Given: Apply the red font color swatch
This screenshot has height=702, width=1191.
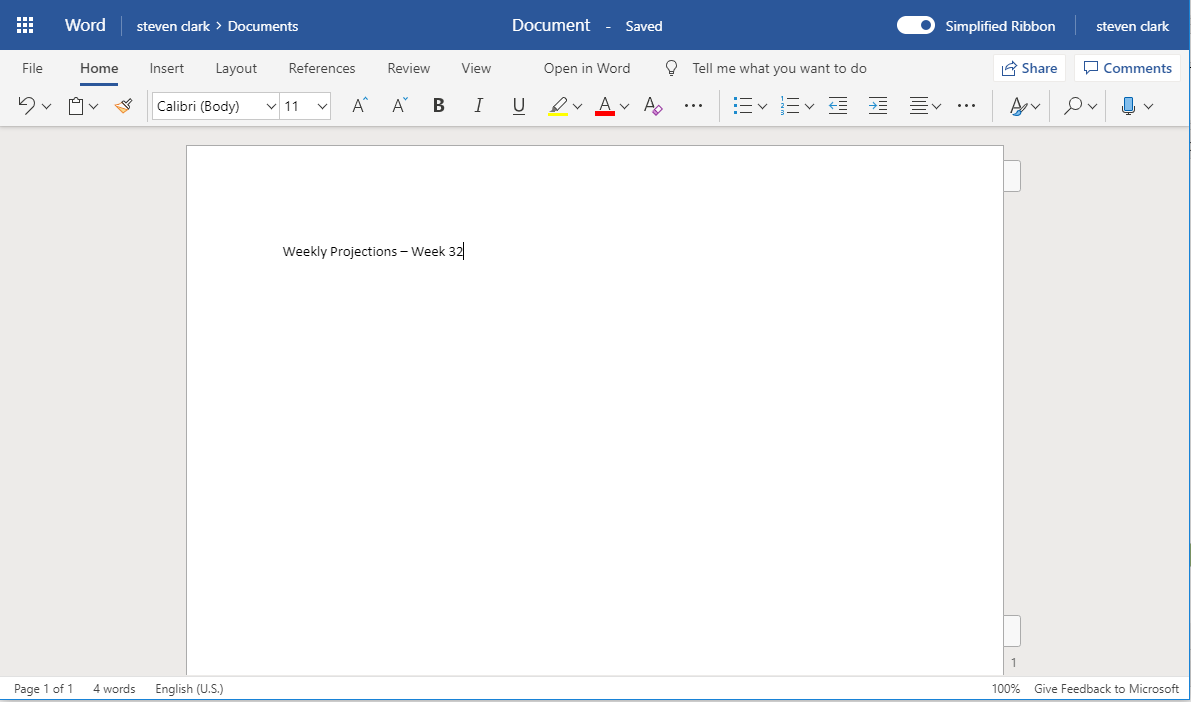Looking at the screenshot, I should point(604,106).
